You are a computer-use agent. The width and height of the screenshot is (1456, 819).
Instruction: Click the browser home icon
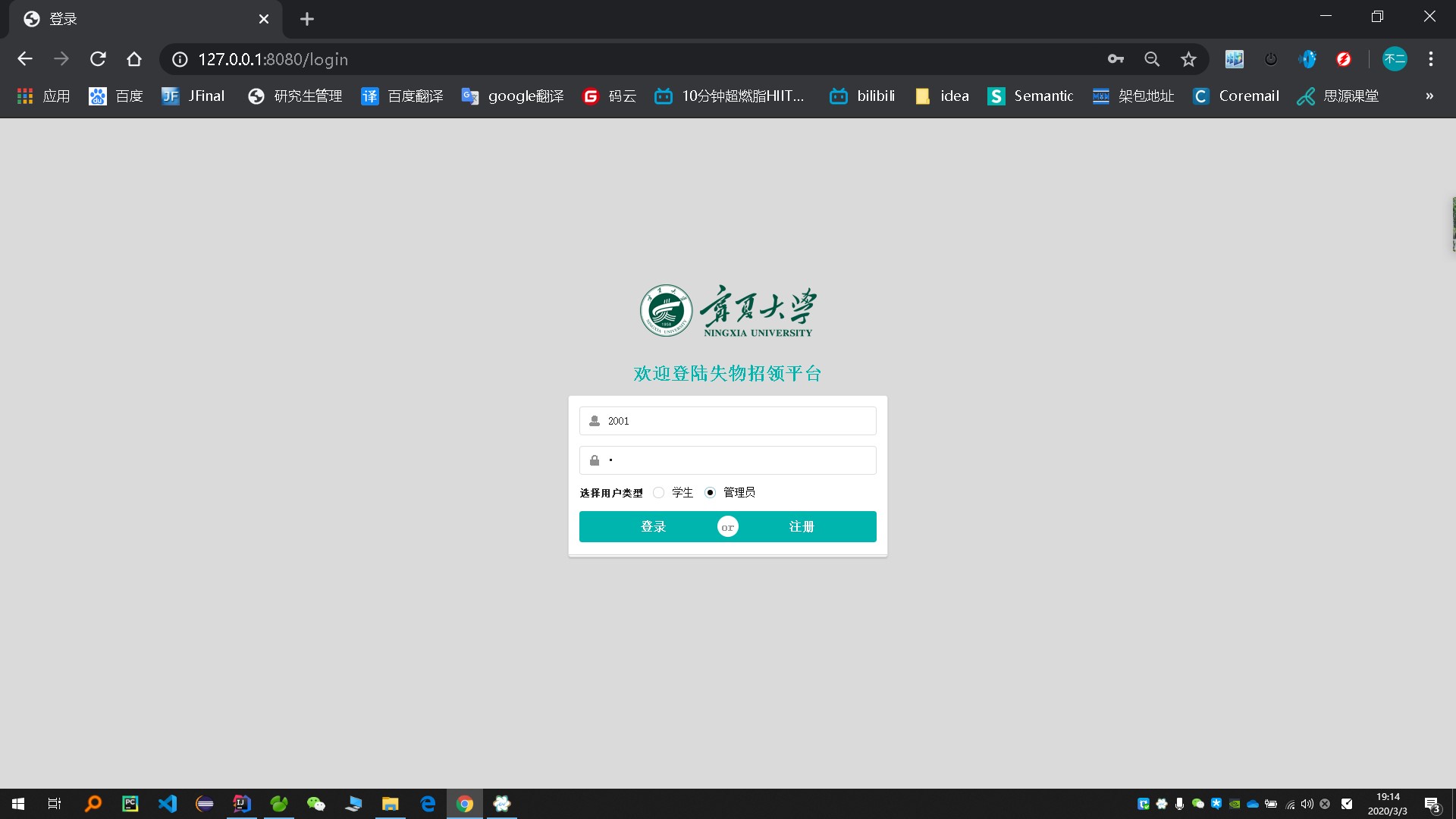(134, 59)
